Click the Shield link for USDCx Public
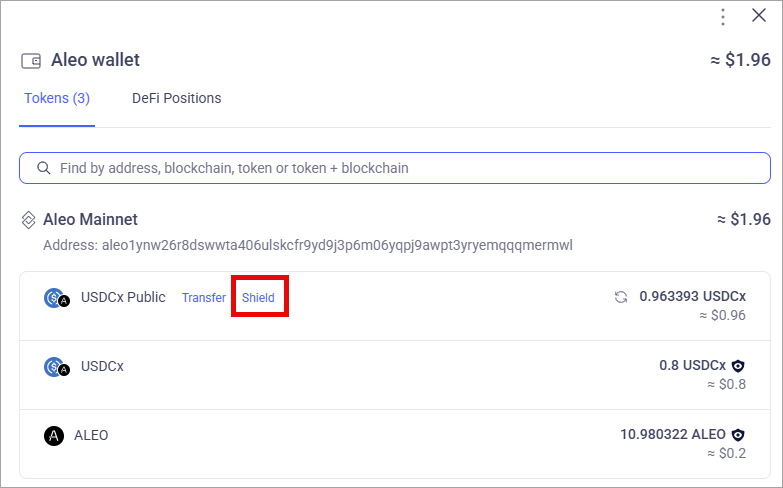The width and height of the screenshot is (783, 488). point(258,298)
